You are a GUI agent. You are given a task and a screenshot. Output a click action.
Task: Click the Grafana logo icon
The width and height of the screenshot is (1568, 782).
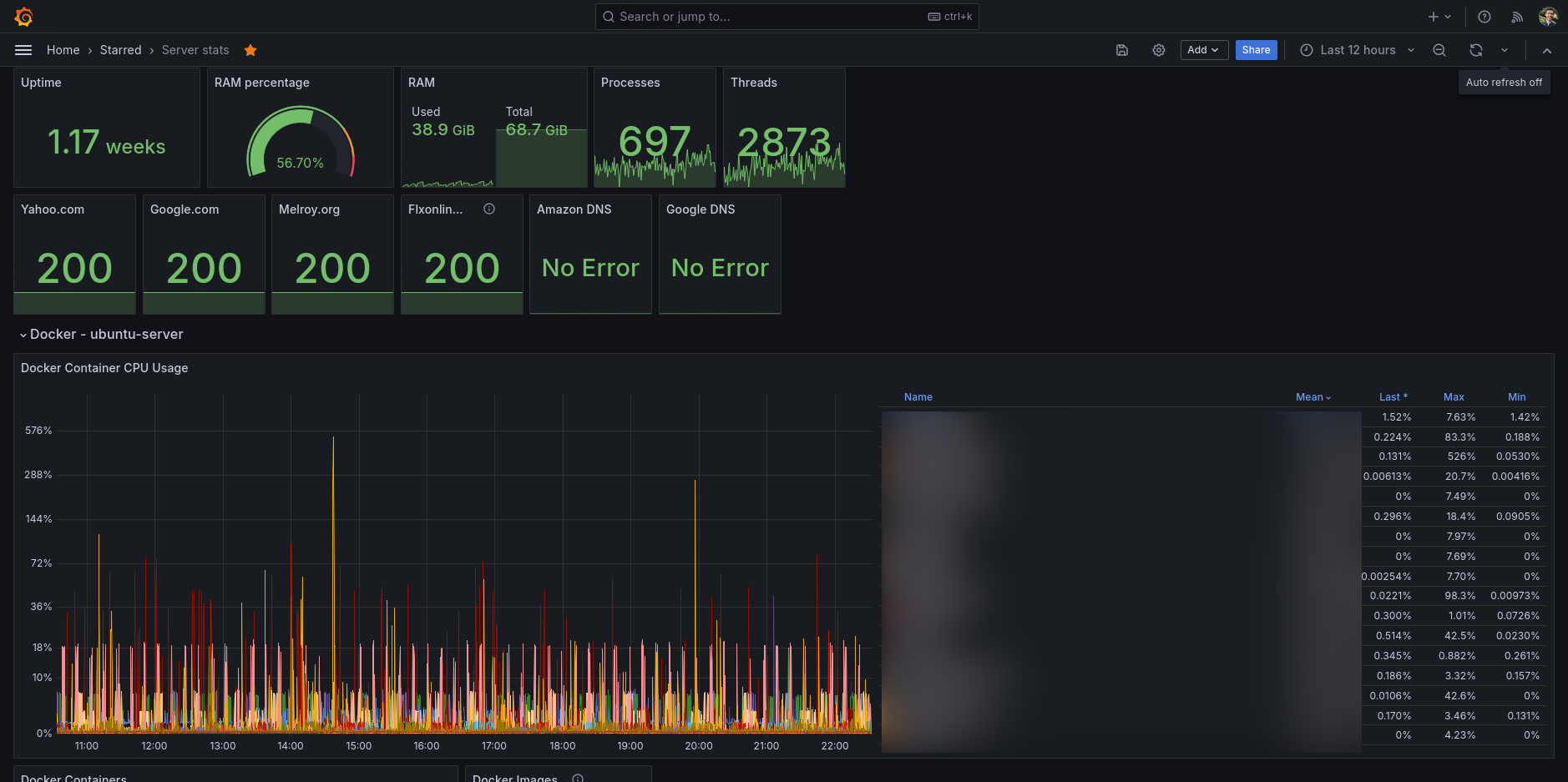tap(23, 17)
